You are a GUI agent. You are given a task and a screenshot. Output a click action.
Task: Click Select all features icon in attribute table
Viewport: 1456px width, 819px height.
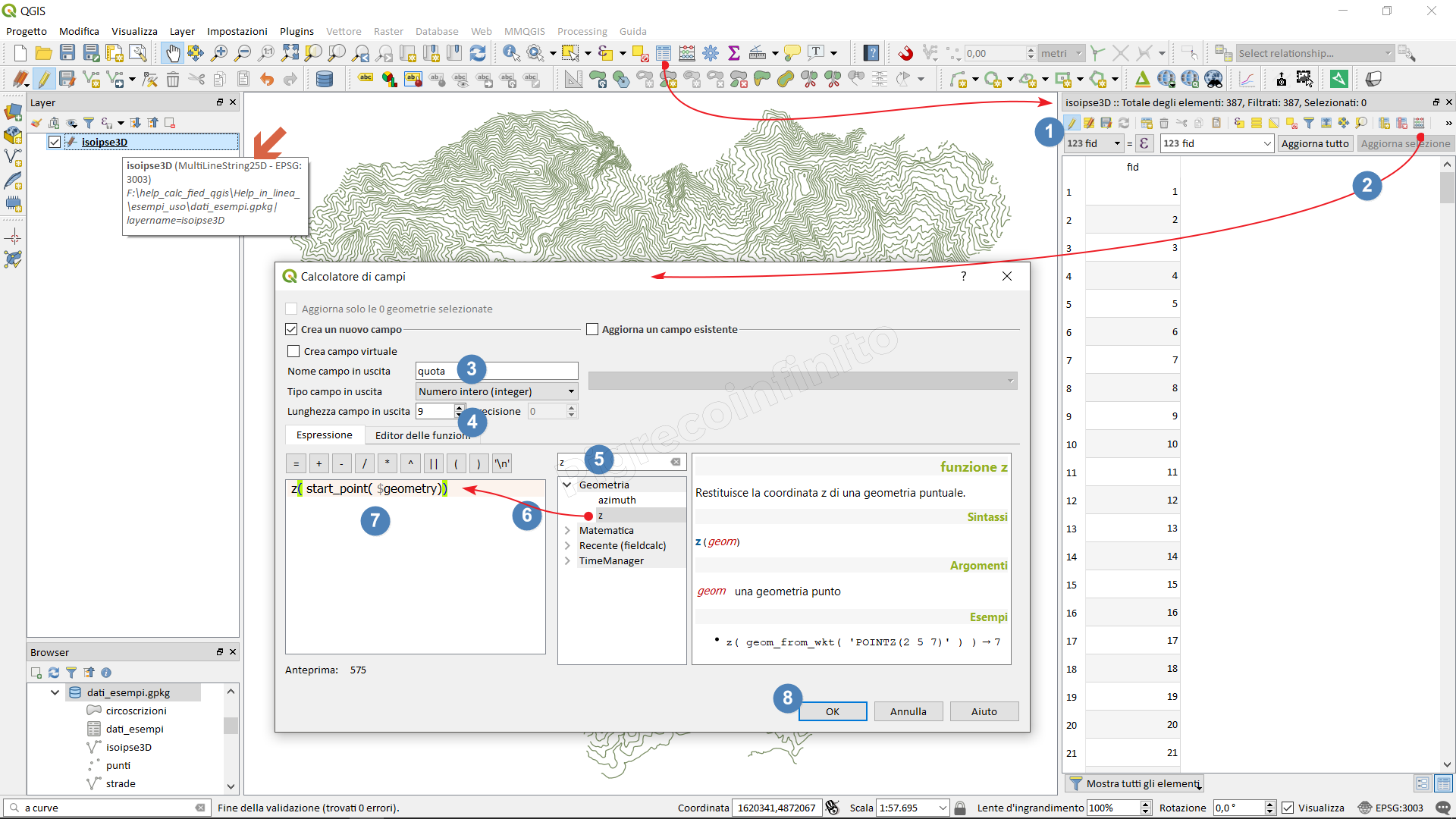click(x=1257, y=123)
